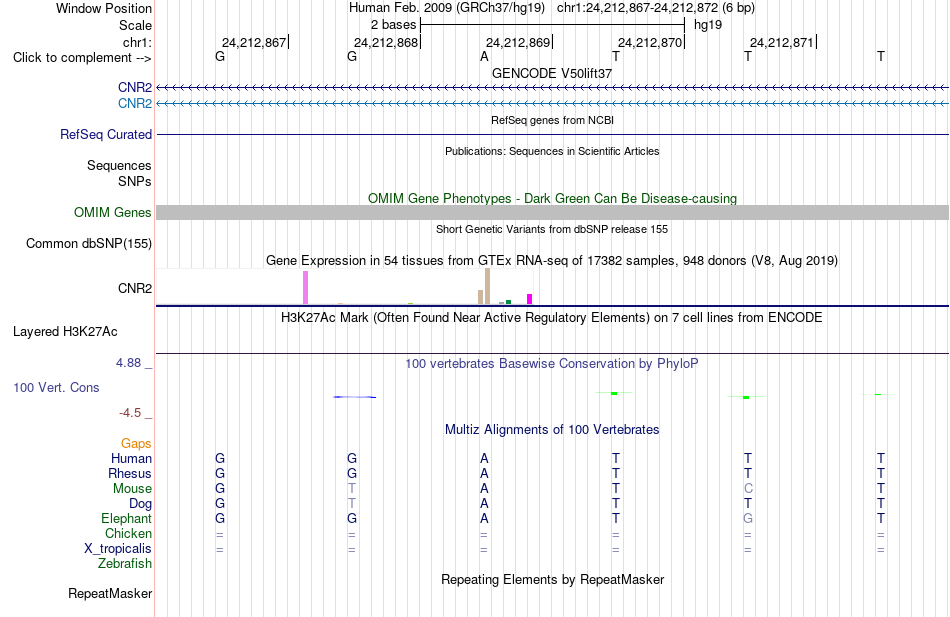Click the Human species label
The width and height of the screenshot is (950, 617).
(x=131, y=459)
